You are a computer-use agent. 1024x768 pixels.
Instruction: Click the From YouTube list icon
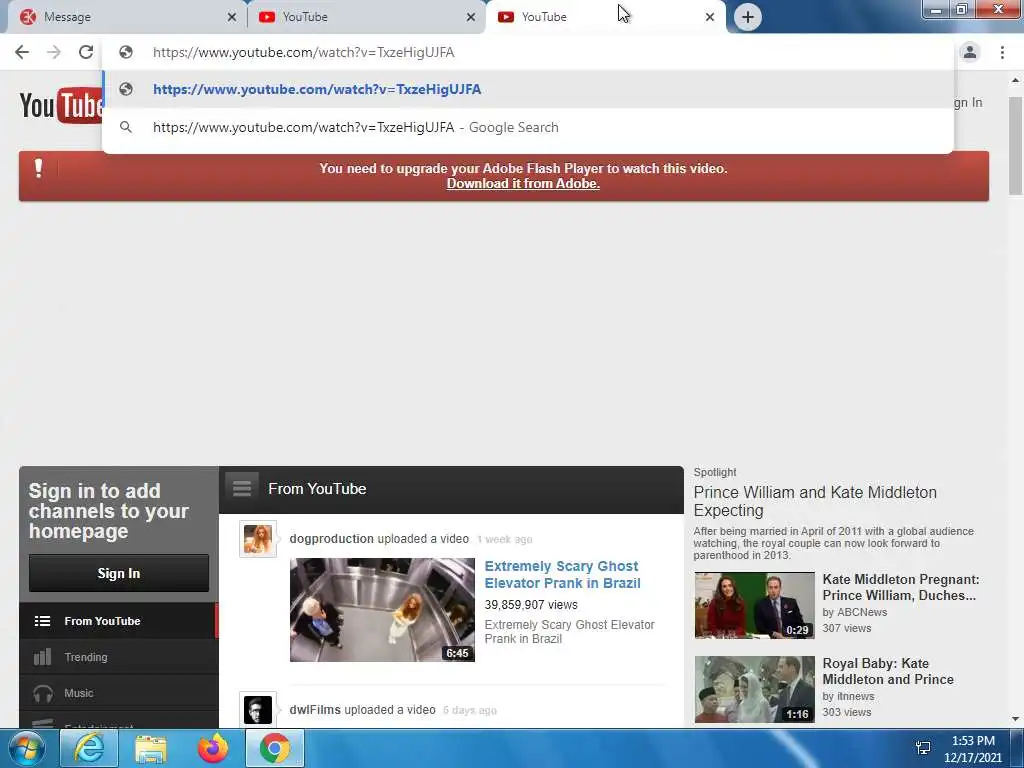[x=42, y=621]
